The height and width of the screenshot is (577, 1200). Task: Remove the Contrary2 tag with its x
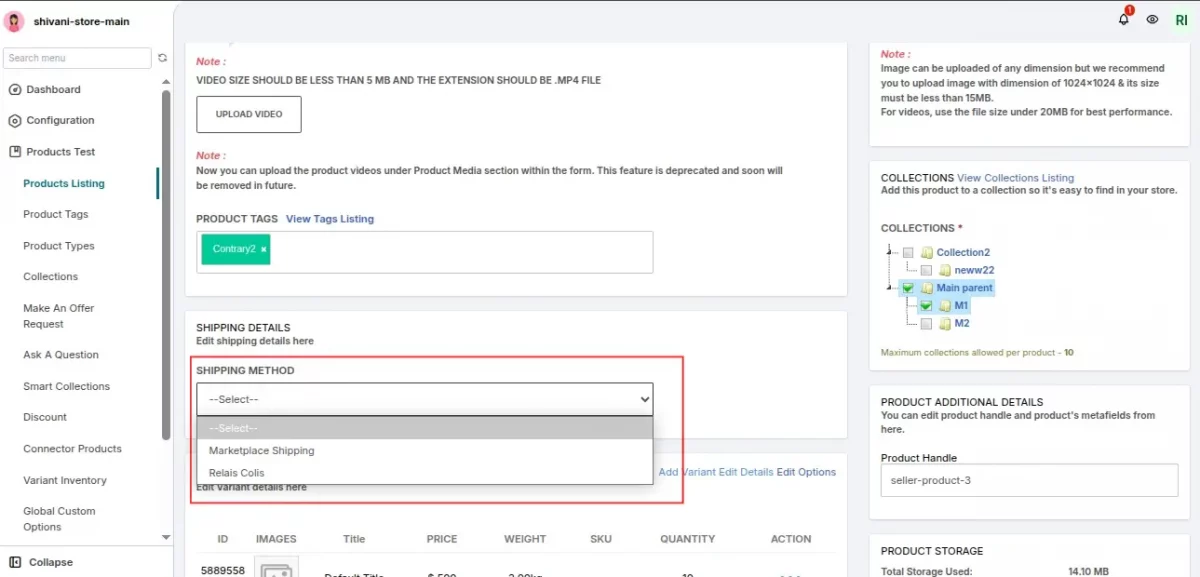pyautogui.click(x=264, y=249)
